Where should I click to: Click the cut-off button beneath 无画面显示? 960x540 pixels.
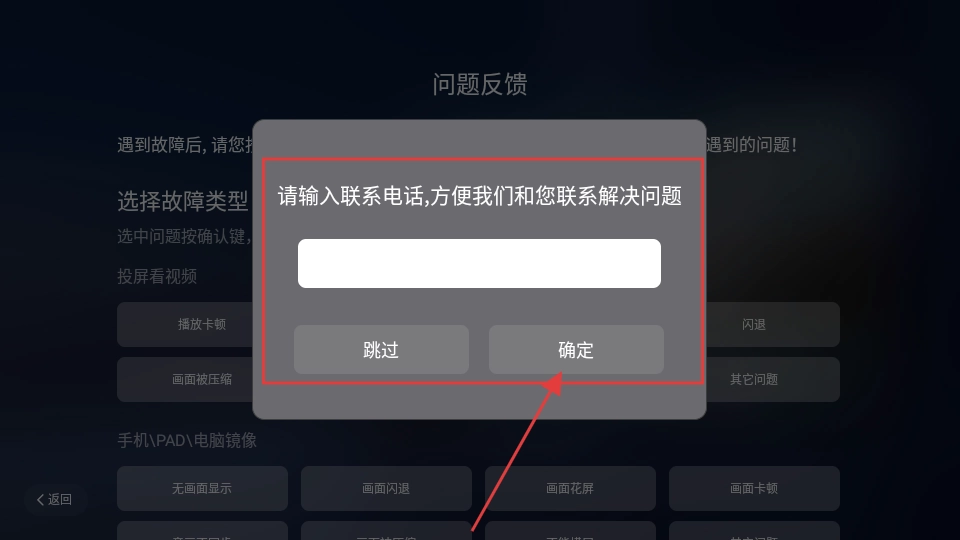[202, 530]
